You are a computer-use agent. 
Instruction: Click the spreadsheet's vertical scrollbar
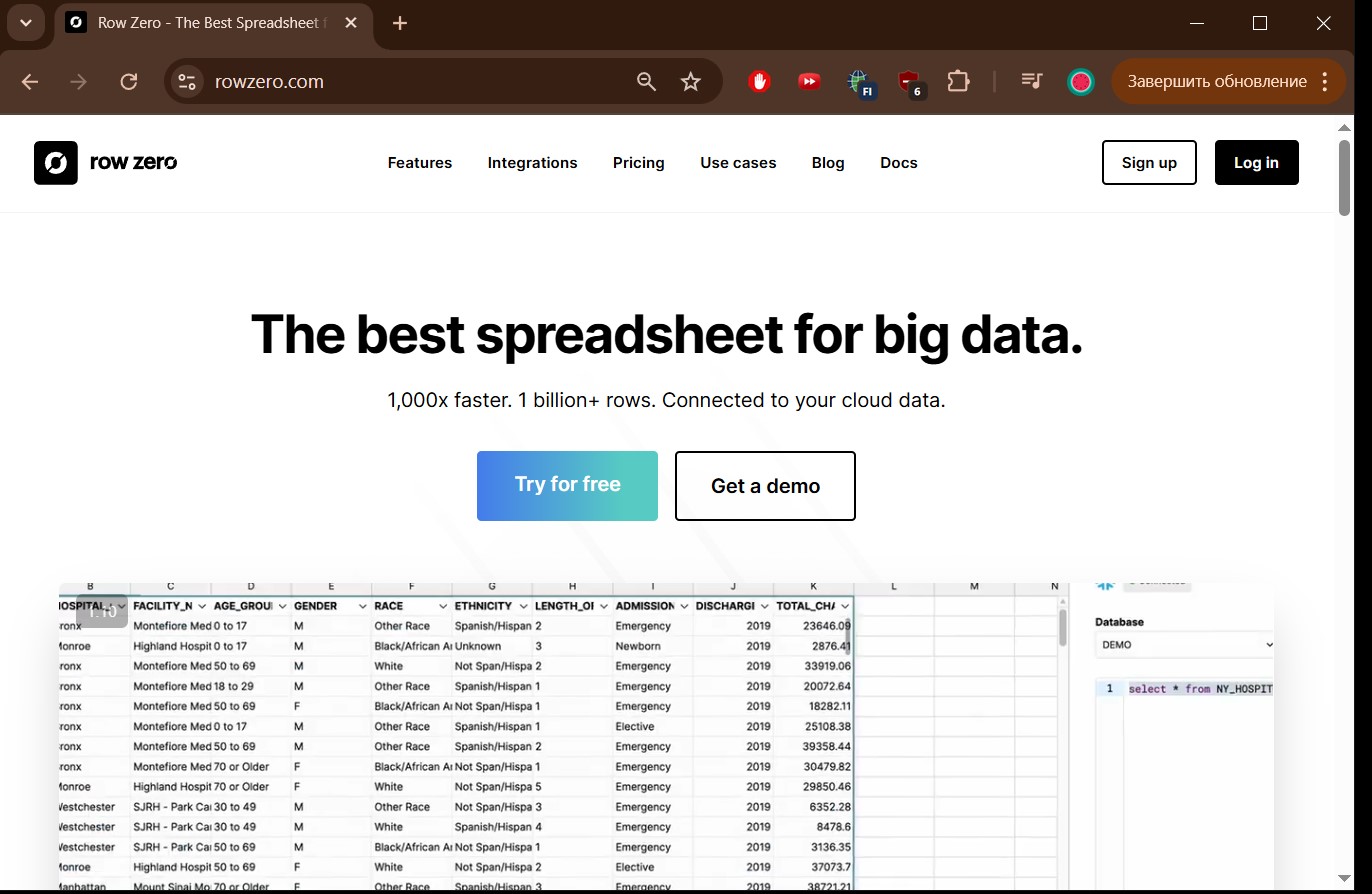click(x=1062, y=627)
